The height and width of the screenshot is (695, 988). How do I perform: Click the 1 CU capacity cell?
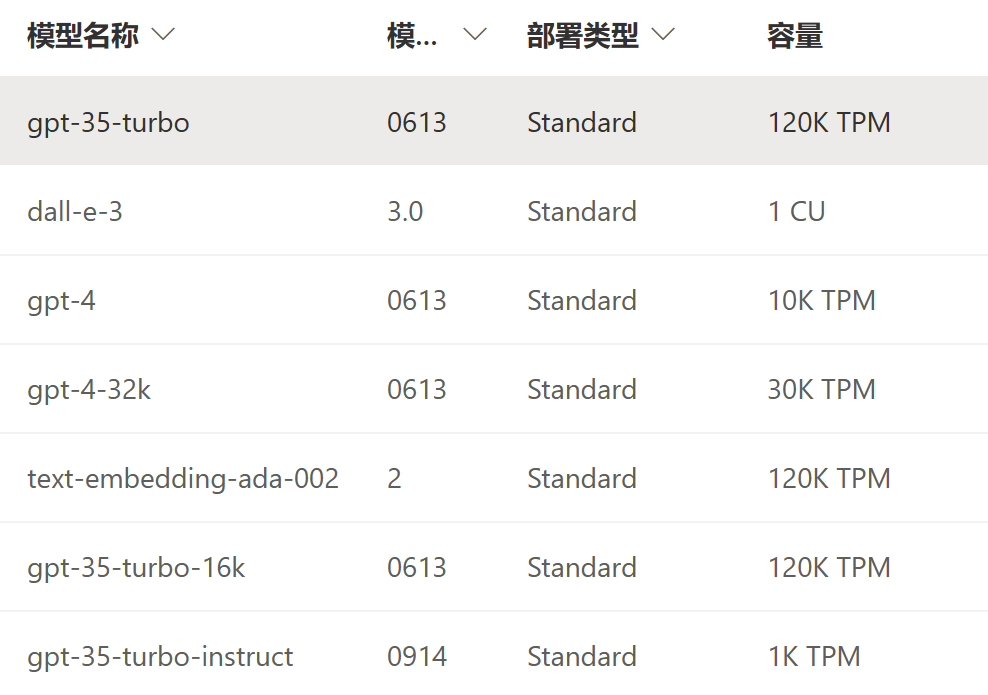point(796,212)
